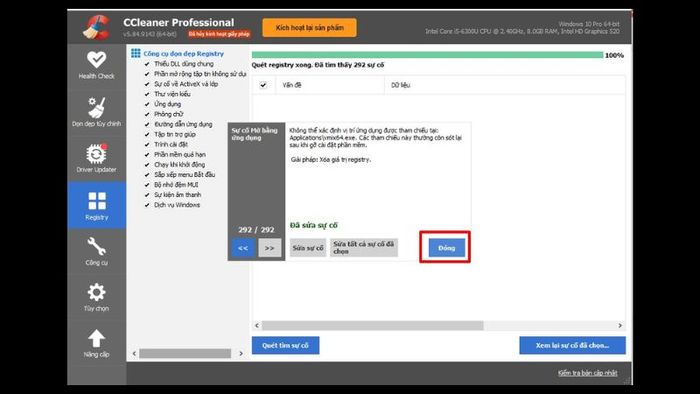Click Quét tìm sự cố button

pyautogui.click(x=285, y=345)
